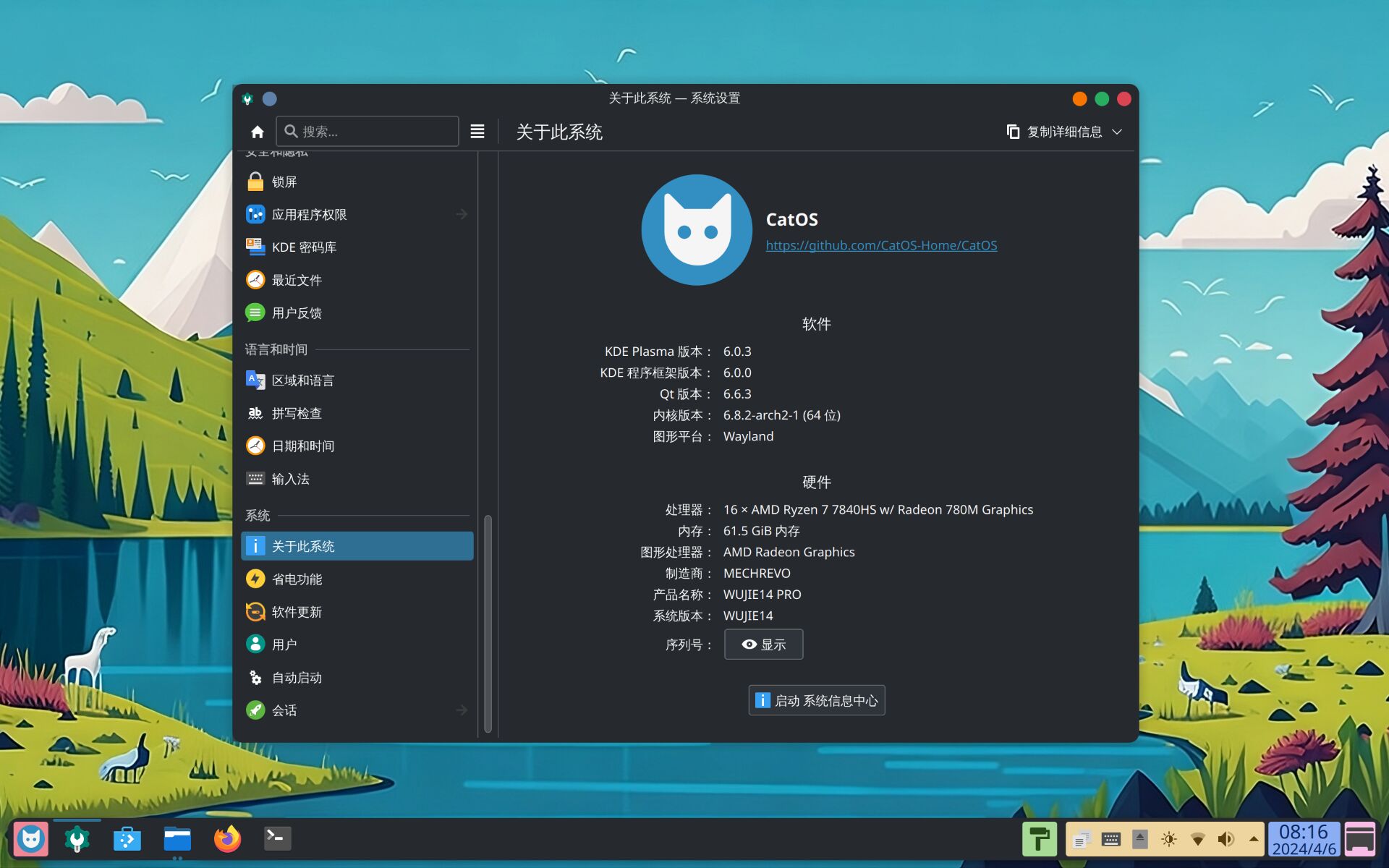Open the CatOS application launcher
The height and width of the screenshot is (868, 1389).
click(x=30, y=839)
